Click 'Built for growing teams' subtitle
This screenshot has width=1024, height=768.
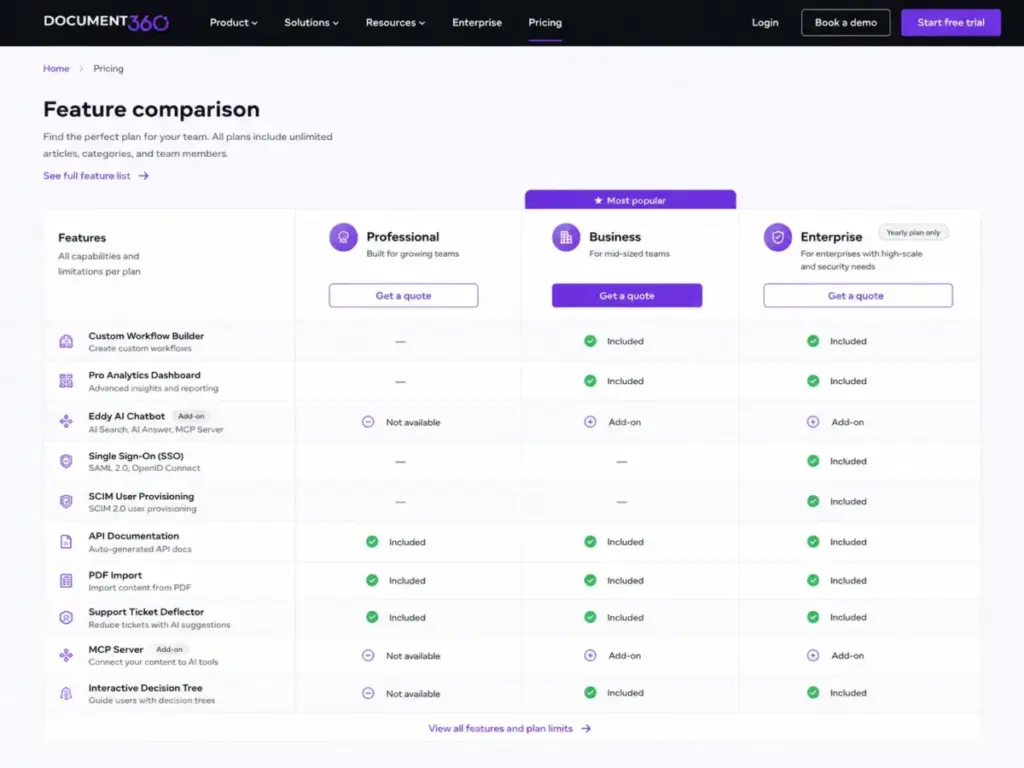413,253
